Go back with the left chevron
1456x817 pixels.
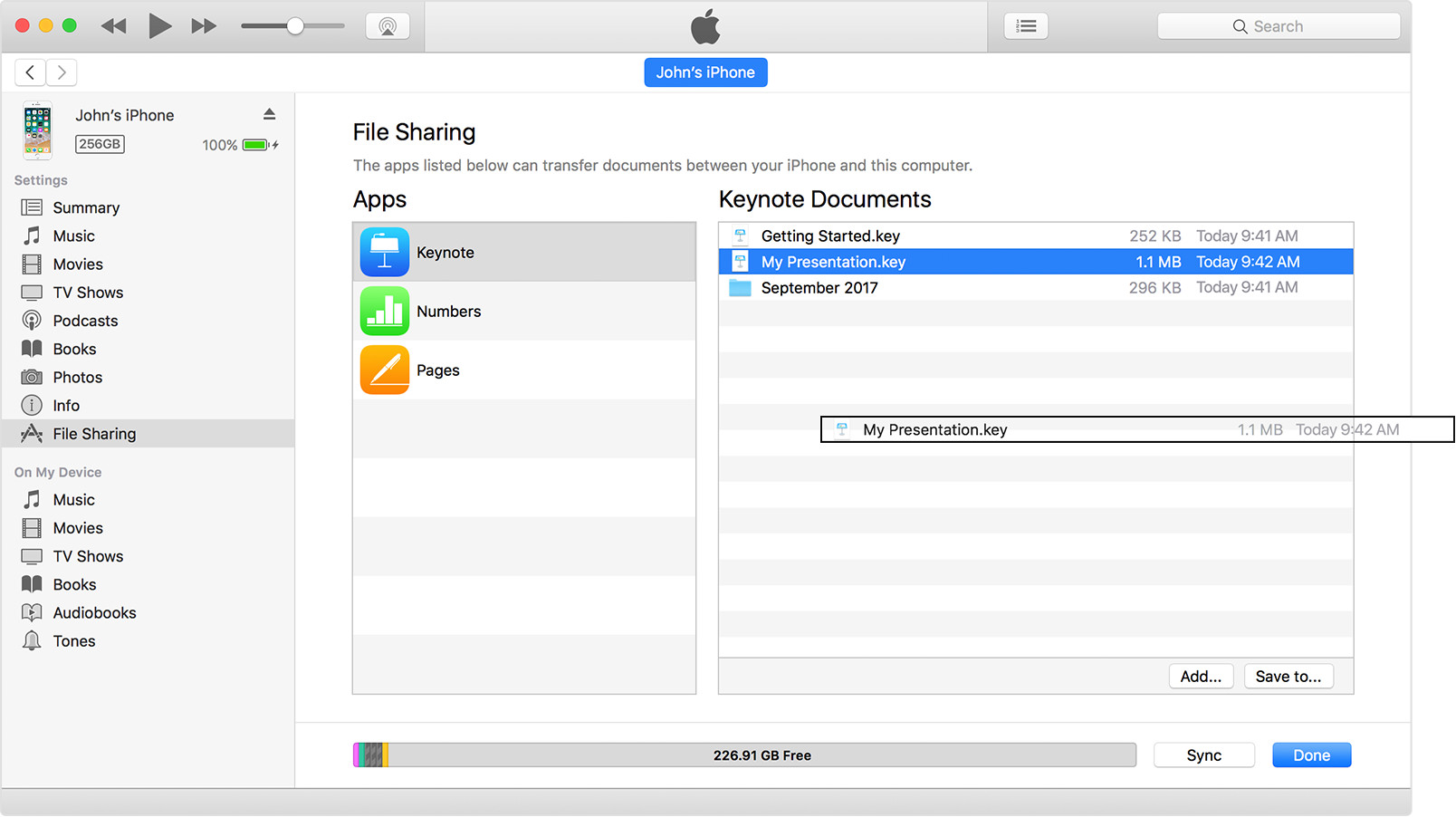(30, 72)
